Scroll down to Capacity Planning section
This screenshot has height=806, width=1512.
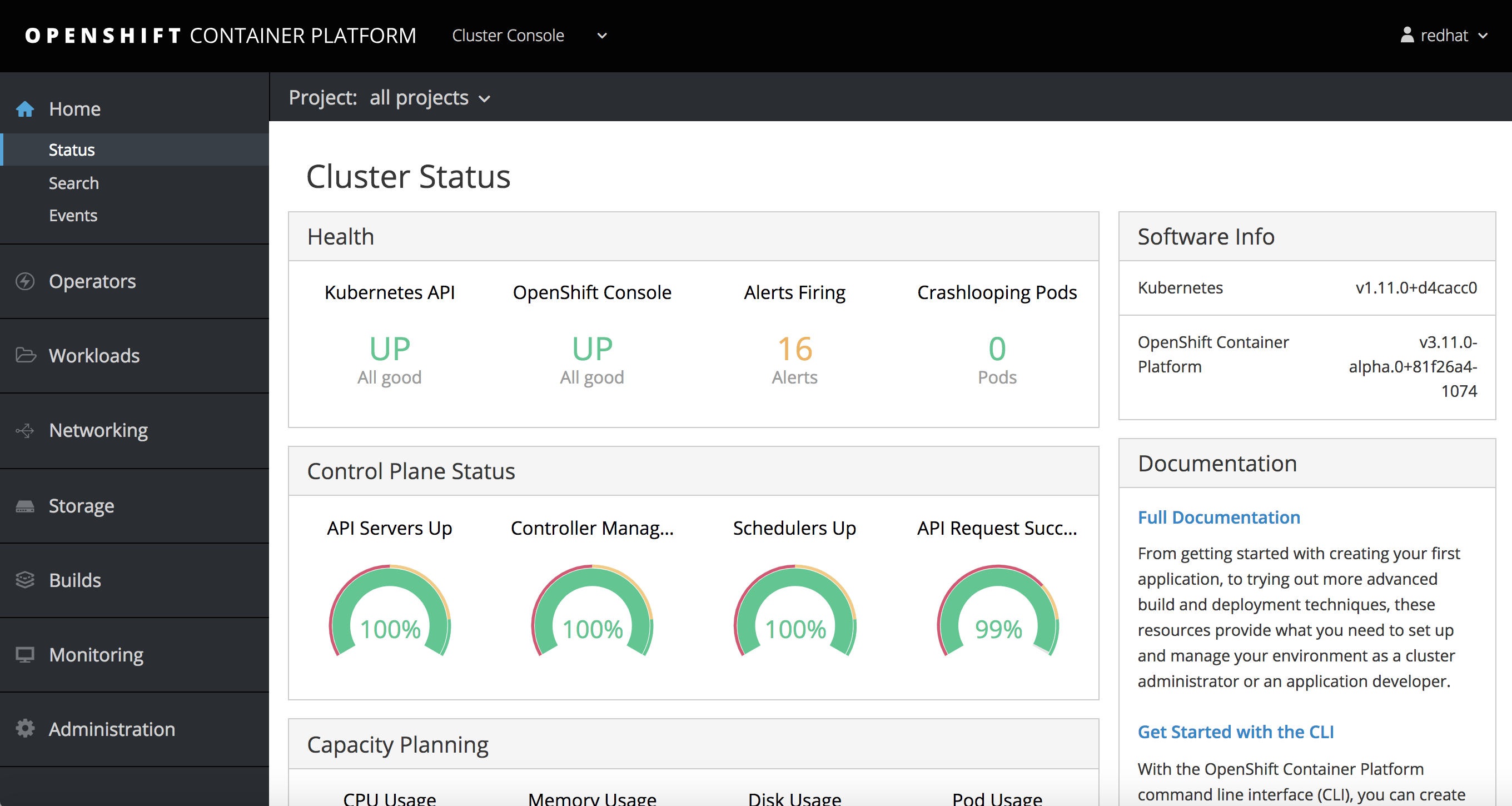(x=397, y=744)
